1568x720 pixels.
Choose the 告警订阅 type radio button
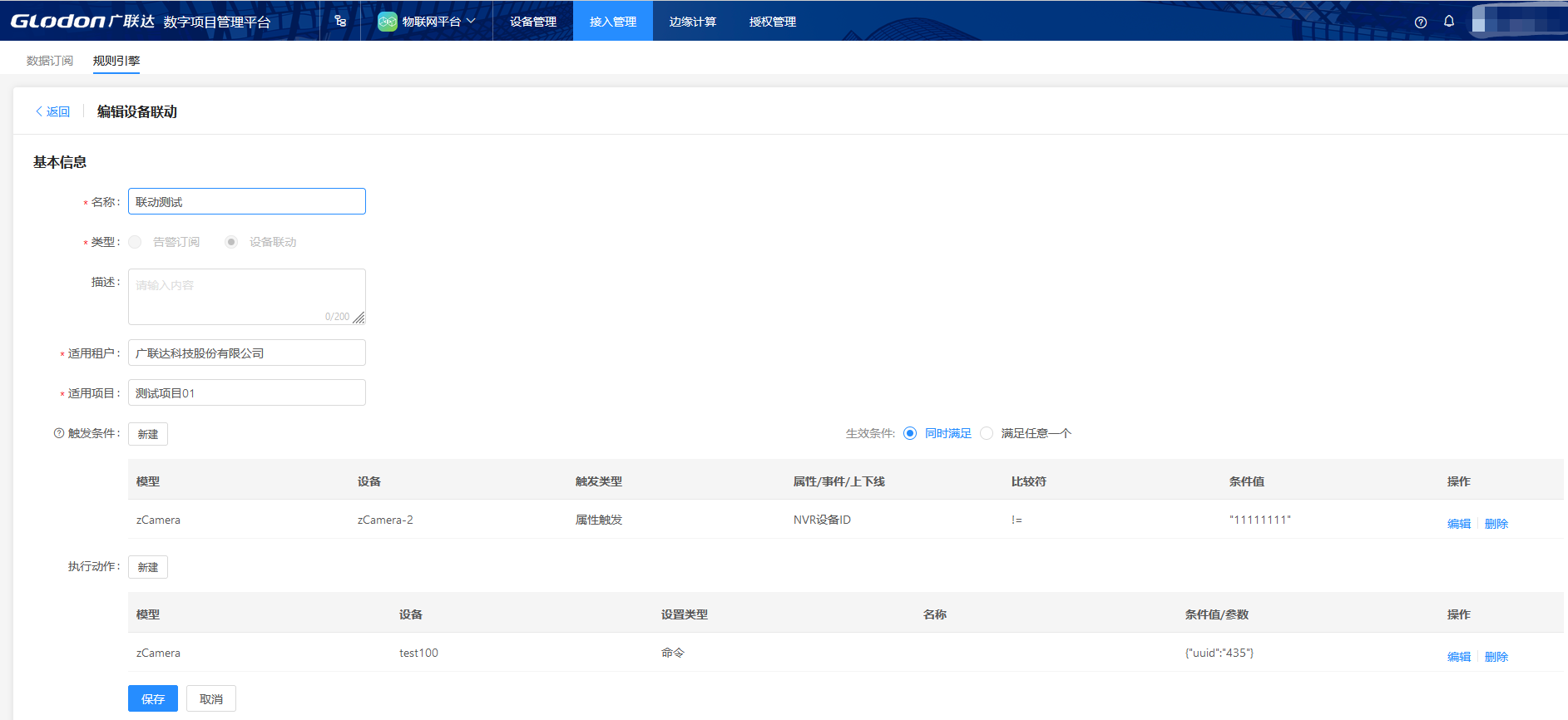[x=136, y=242]
